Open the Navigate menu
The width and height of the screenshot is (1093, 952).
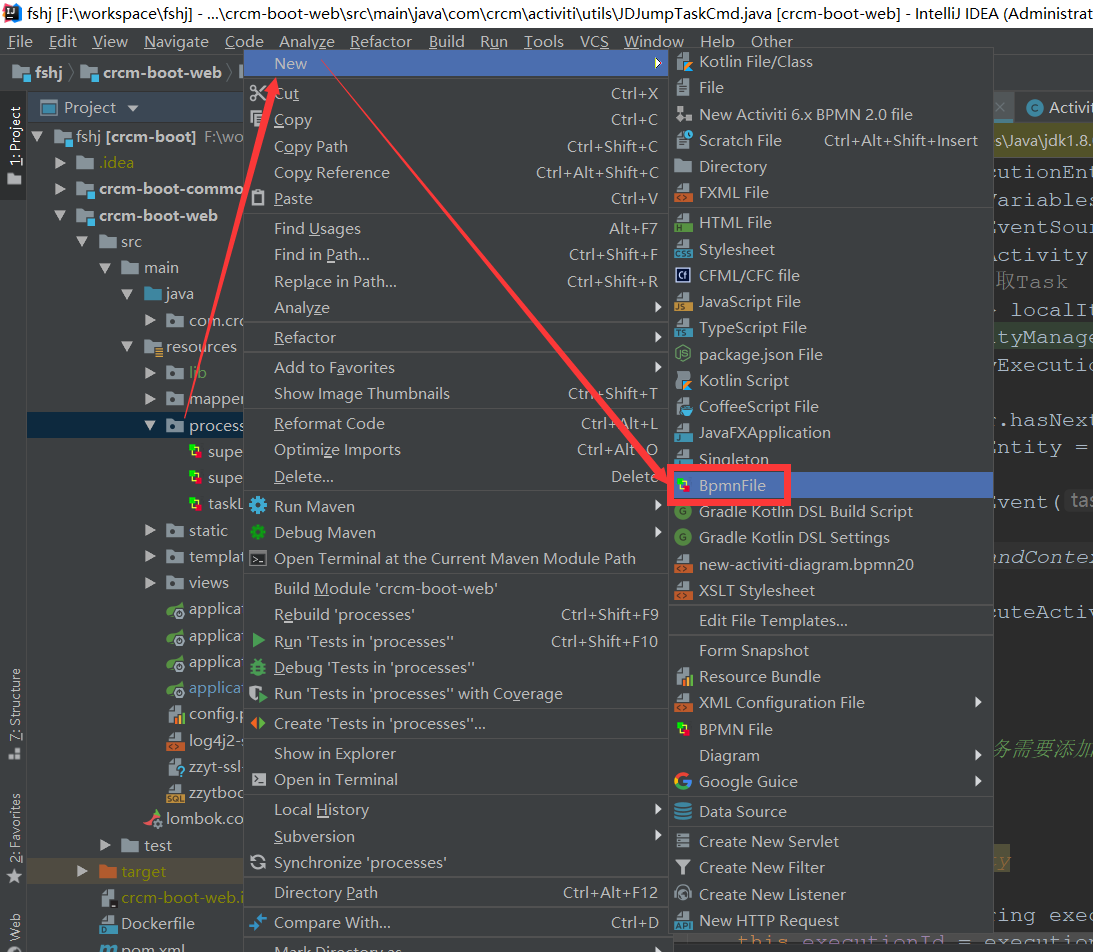pyautogui.click(x=176, y=42)
